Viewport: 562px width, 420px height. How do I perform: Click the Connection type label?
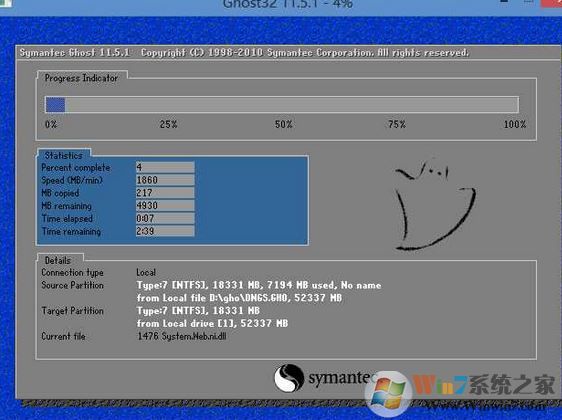click(x=72, y=273)
